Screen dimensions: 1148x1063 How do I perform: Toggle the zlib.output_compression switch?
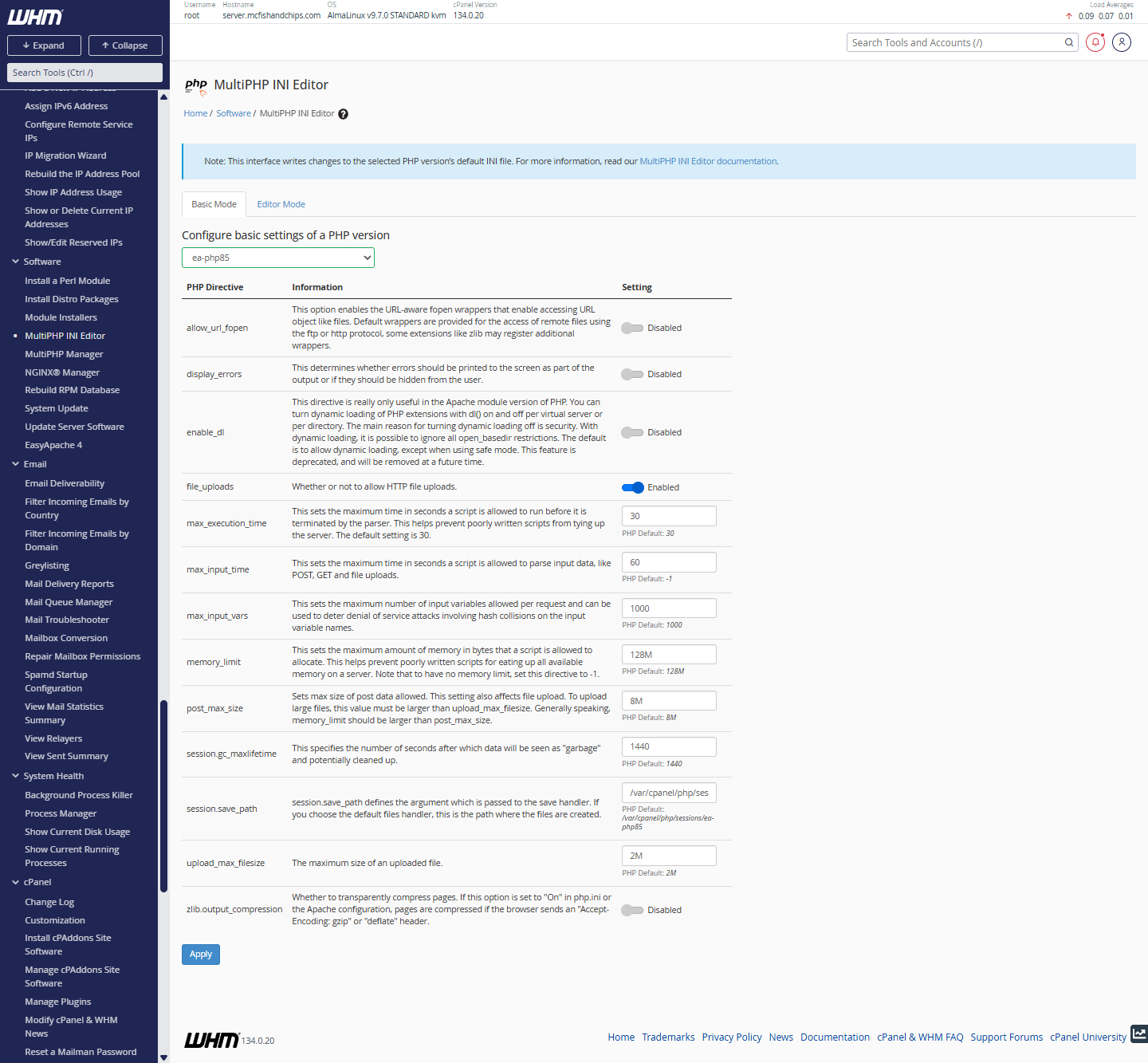point(632,910)
